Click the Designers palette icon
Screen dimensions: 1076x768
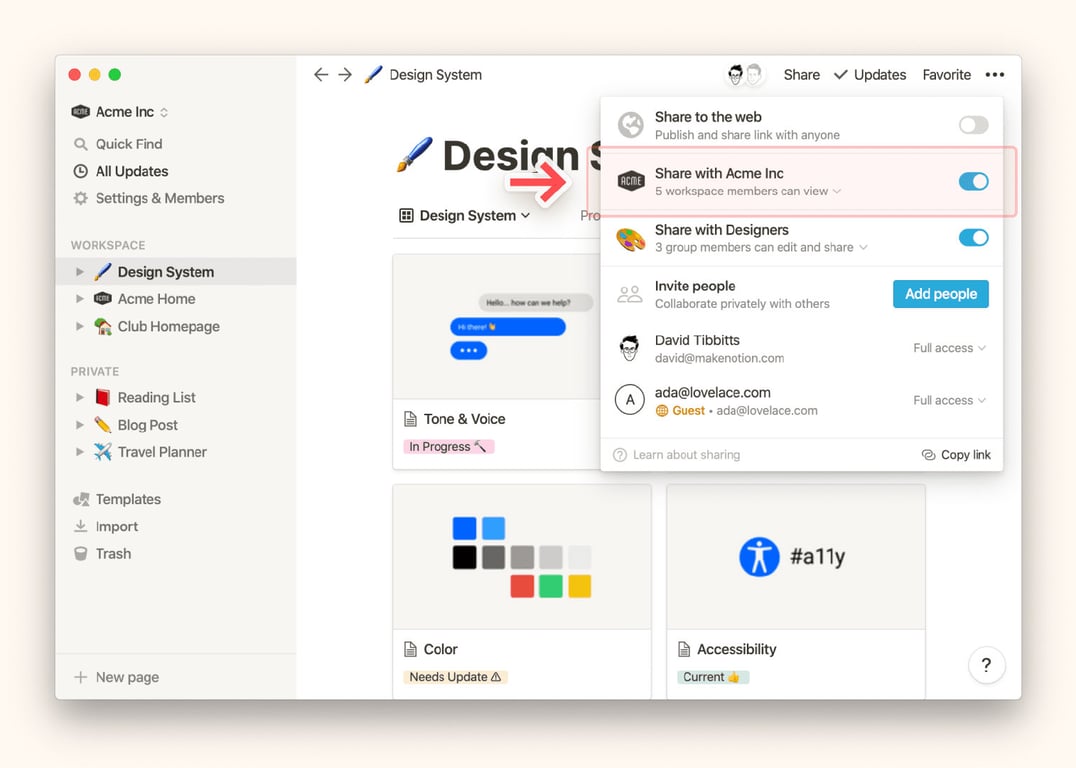click(x=631, y=240)
